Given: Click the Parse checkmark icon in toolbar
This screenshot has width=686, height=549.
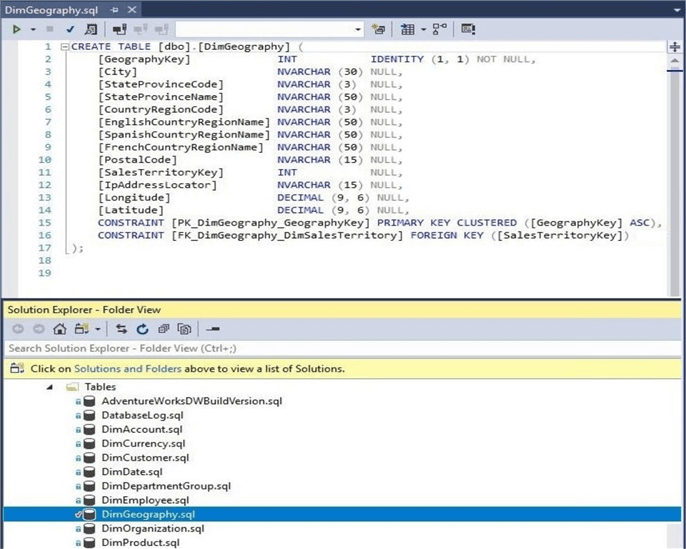Looking at the screenshot, I should pos(70,29).
